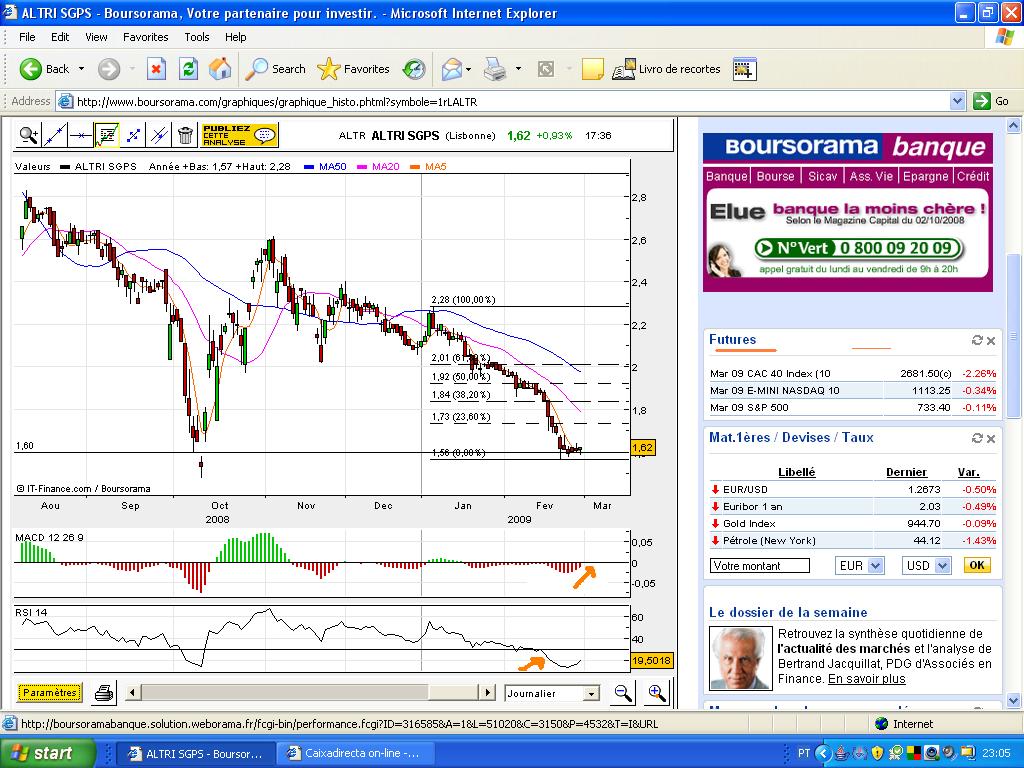1024x768 pixels.
Task: Open the File menu
Action: pos(27,37)
